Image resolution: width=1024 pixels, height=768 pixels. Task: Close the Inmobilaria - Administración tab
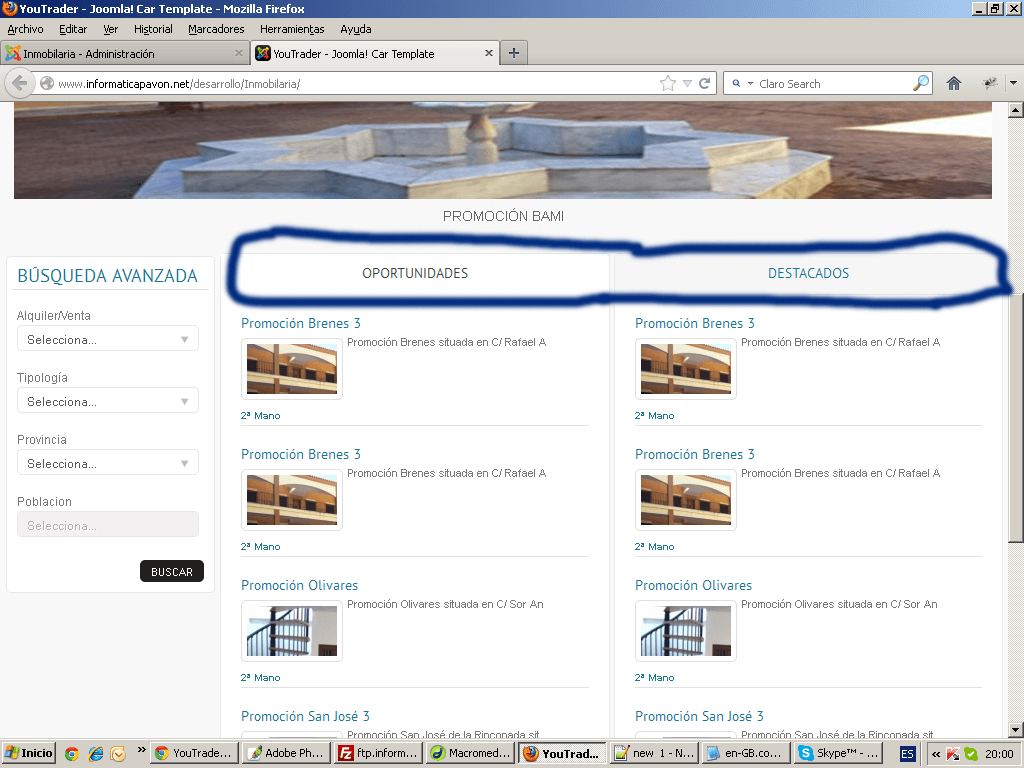[239, 54]
